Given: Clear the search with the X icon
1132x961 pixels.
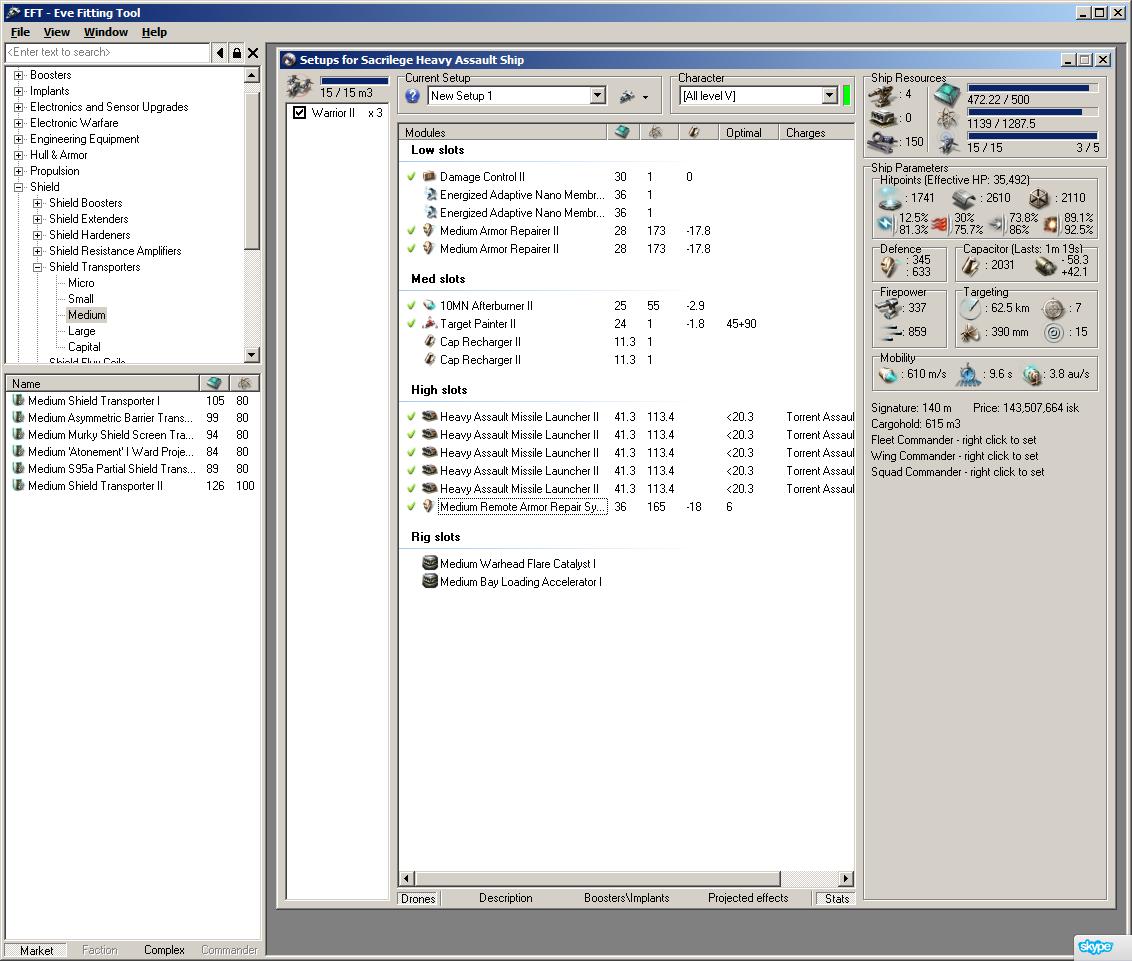Looking at the screenshot, I should 253,53.
